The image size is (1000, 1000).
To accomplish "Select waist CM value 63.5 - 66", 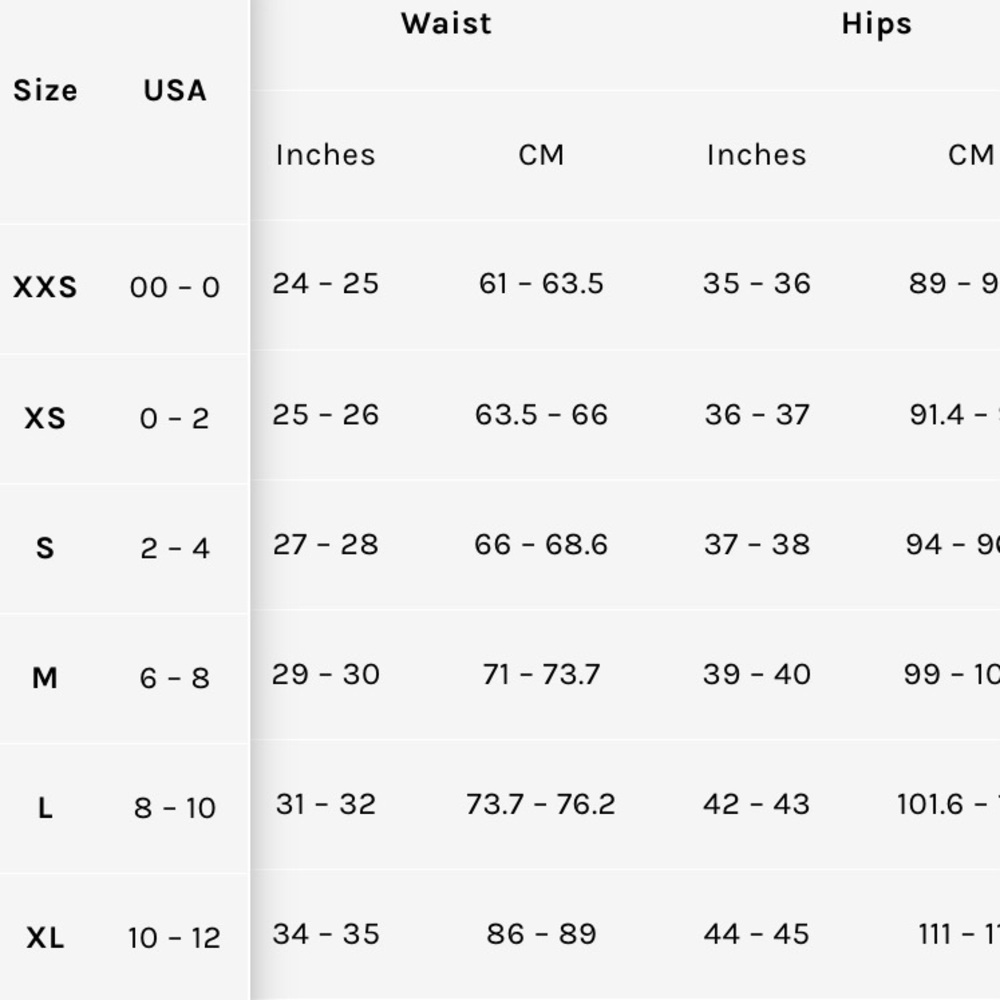I will click(x=541, y=414).
